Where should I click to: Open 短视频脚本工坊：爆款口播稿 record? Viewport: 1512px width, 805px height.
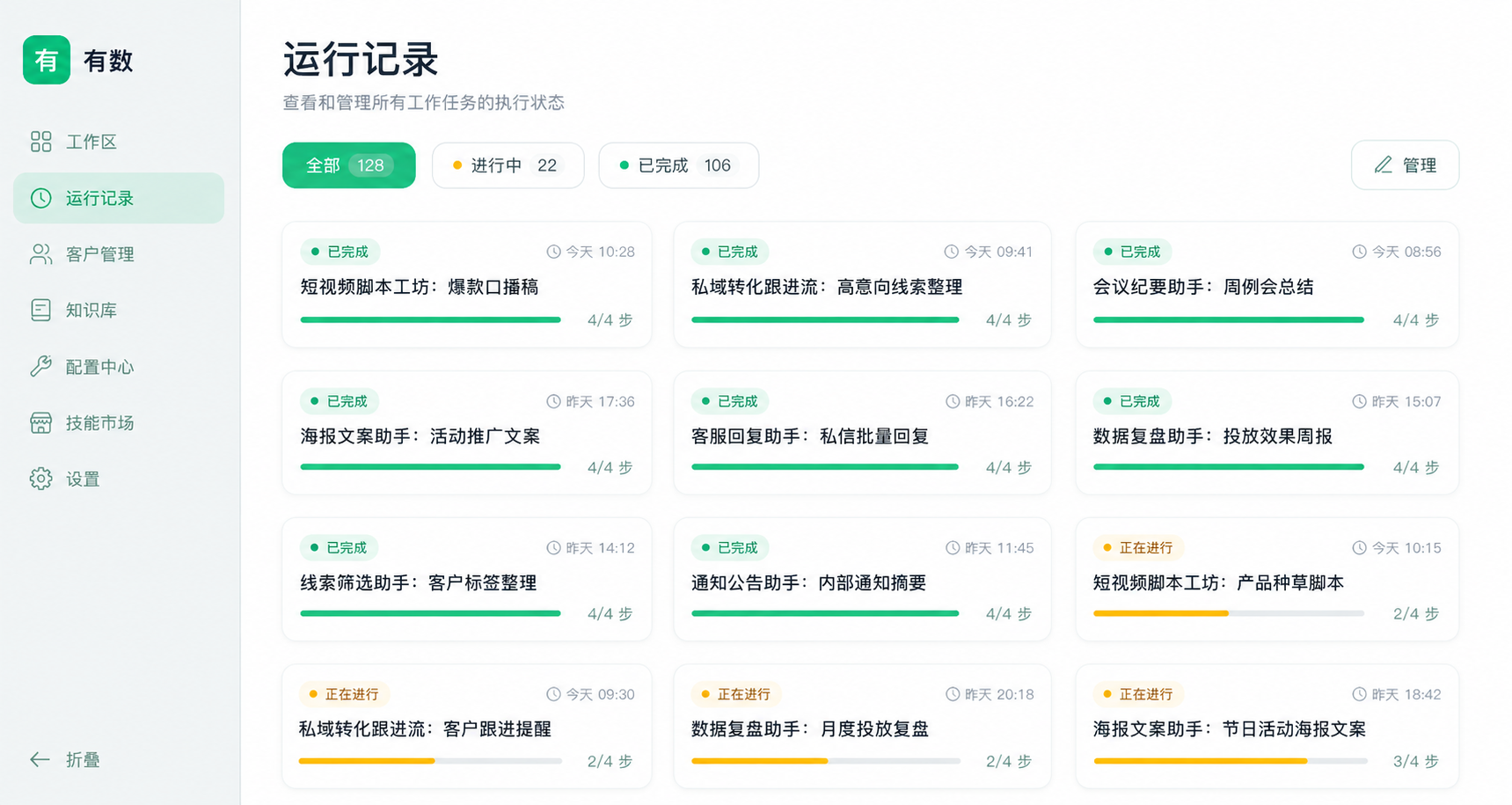(x=467, y=284)
